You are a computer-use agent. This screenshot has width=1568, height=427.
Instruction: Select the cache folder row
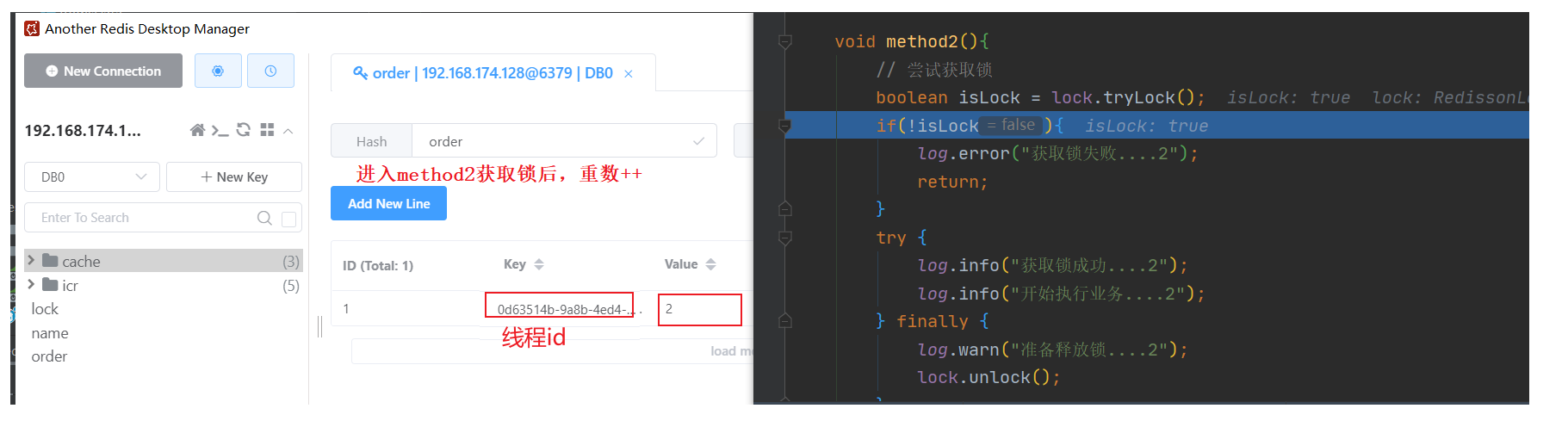(x=163, y=261)
